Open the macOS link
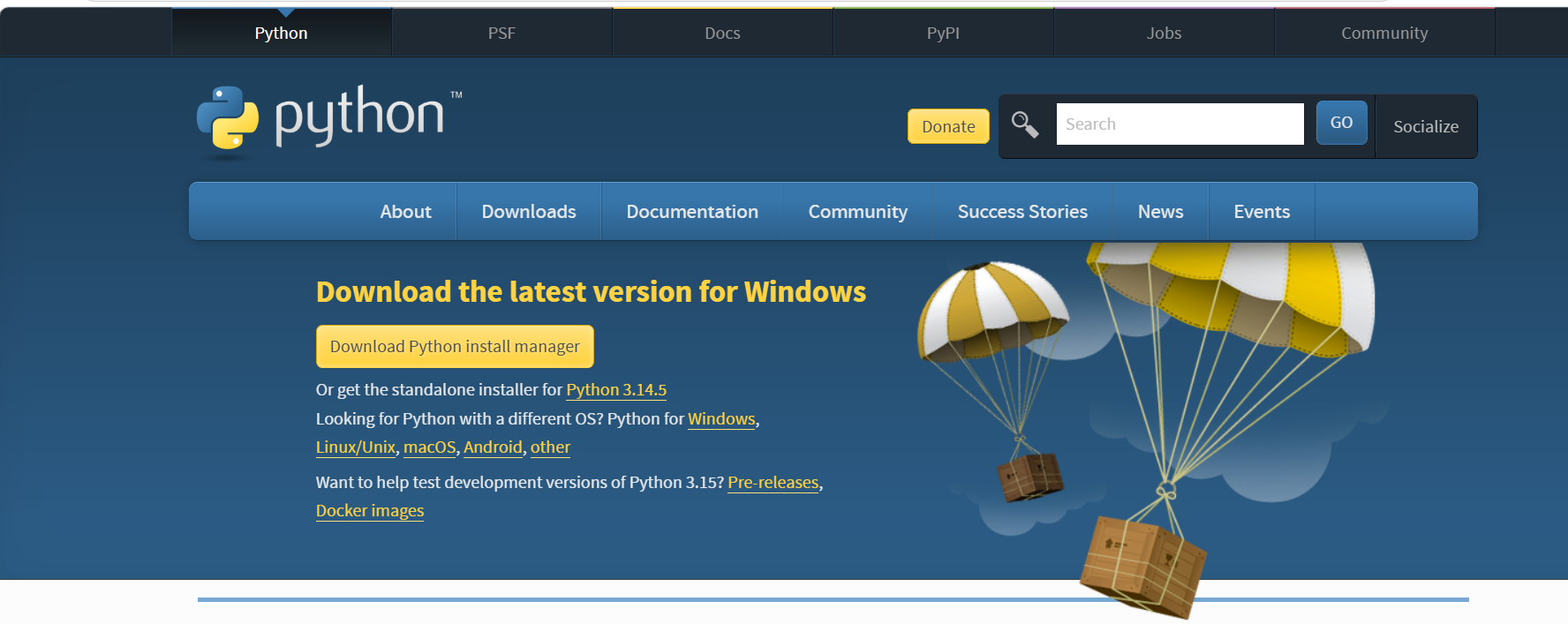The image size is (1568, 624). click(430, 447)
